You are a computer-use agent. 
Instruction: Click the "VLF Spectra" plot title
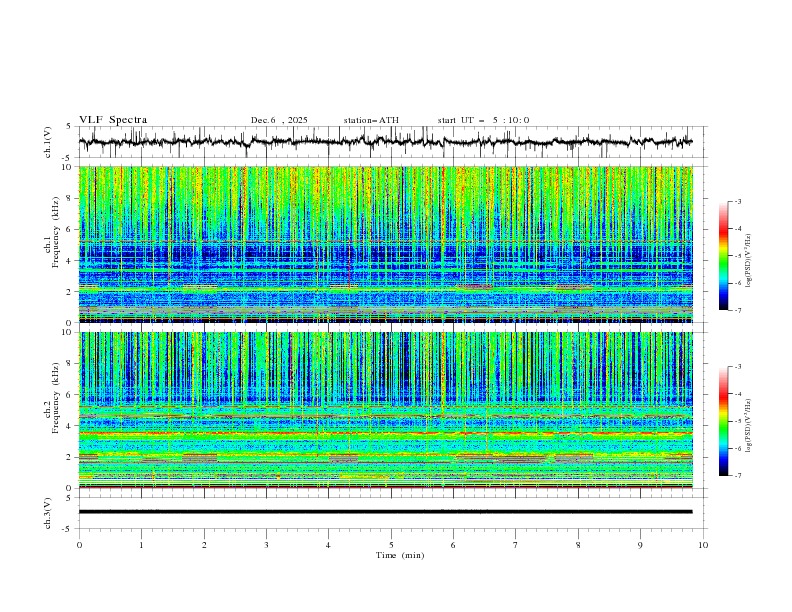tap(113, 120)
